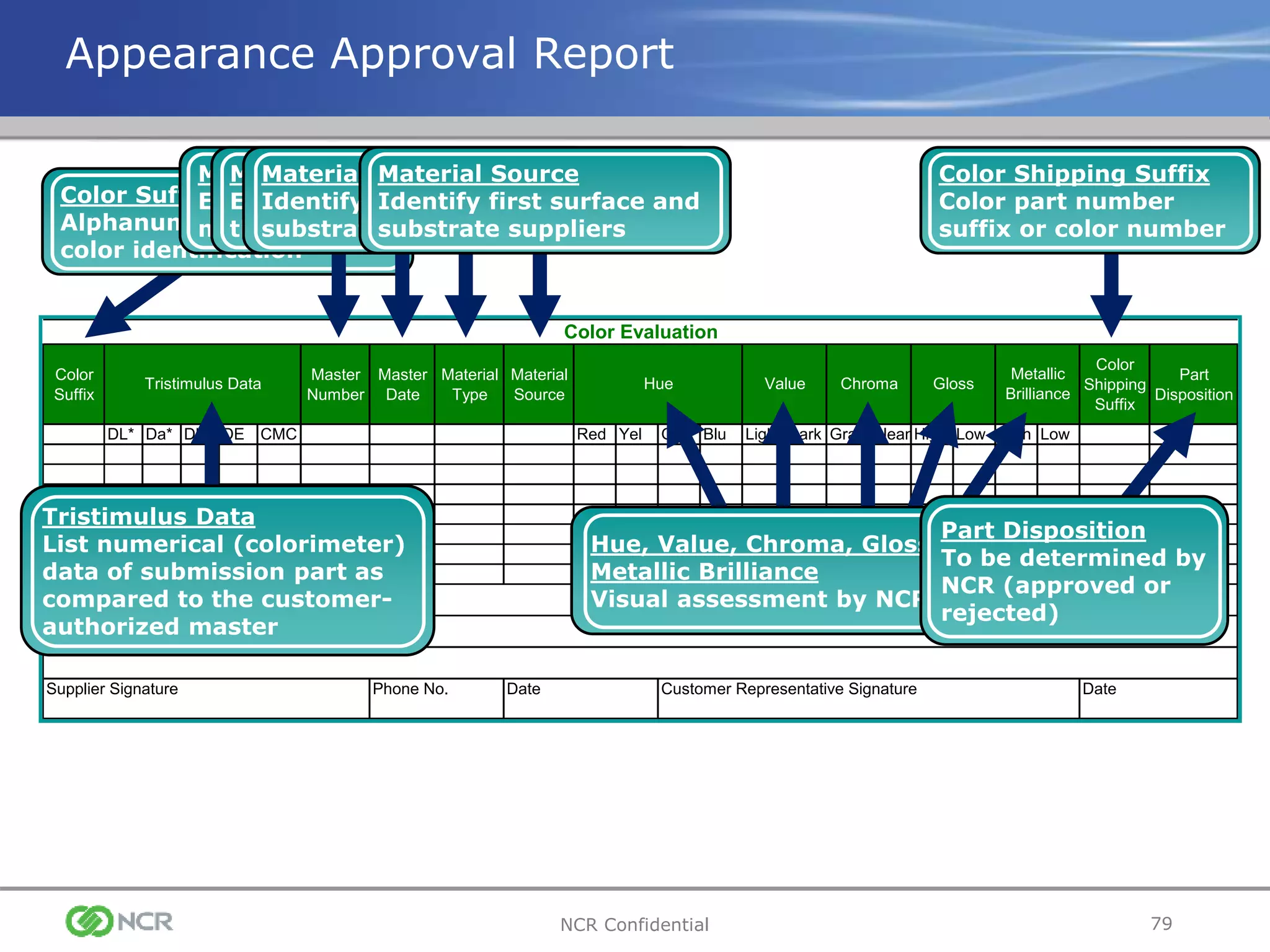Image resolution: width=1270 pixels, height=952 pixels.
Task: Click the Customer Representative Signature field
Action: pos(868,699)
